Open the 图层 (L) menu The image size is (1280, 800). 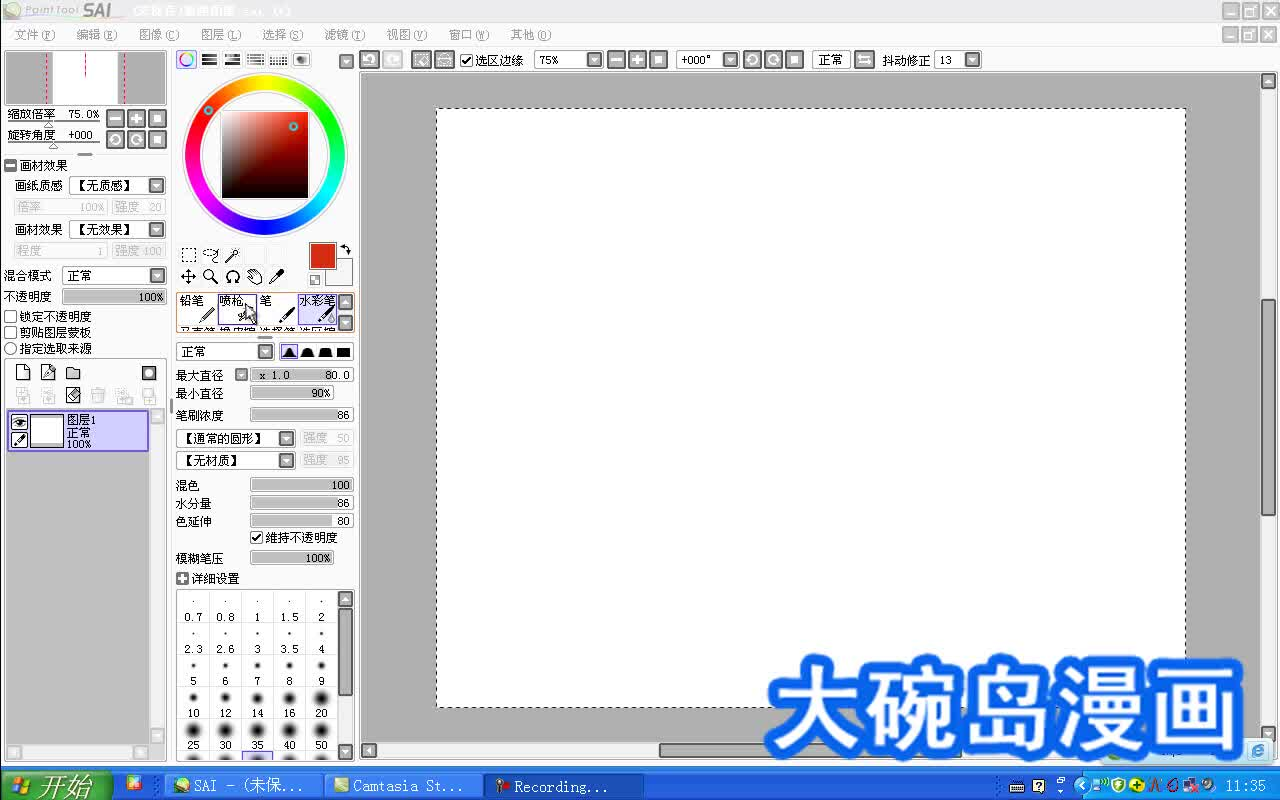click(x=221, y=35)
